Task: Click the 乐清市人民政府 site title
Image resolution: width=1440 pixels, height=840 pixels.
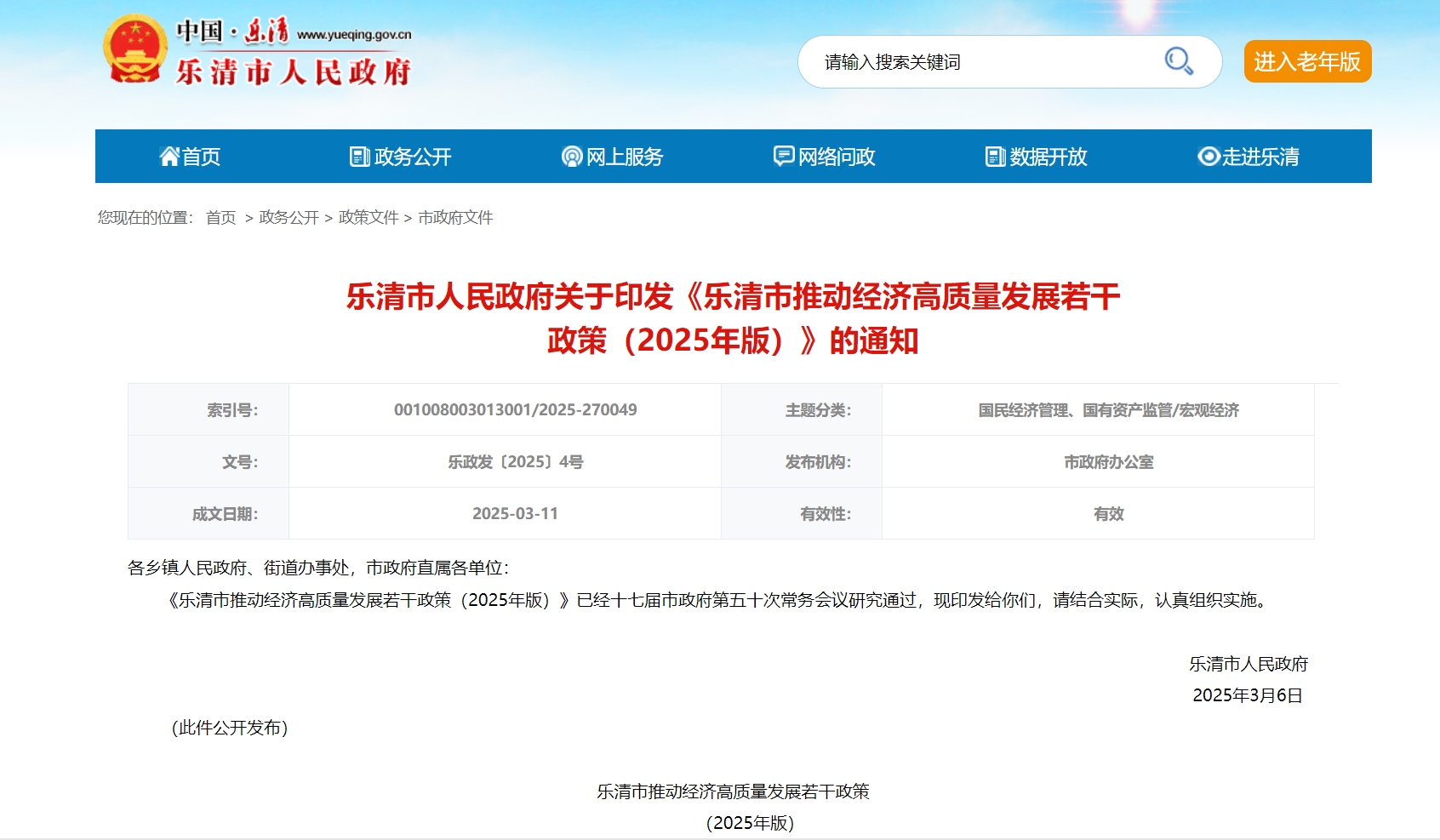Action: [x=294, y=72]
